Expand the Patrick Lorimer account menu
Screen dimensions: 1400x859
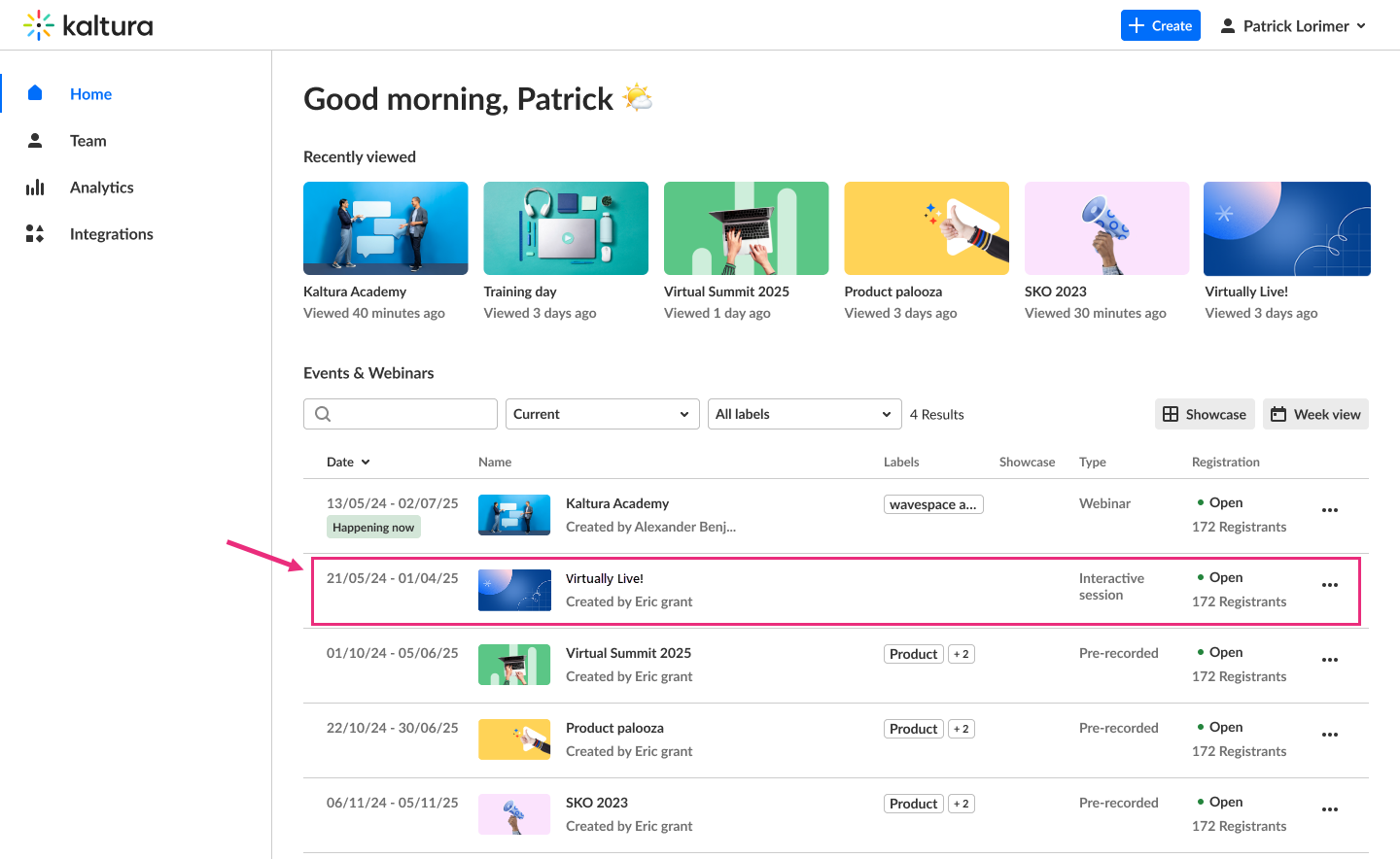pyautogui.click(x=1294, y=25)
